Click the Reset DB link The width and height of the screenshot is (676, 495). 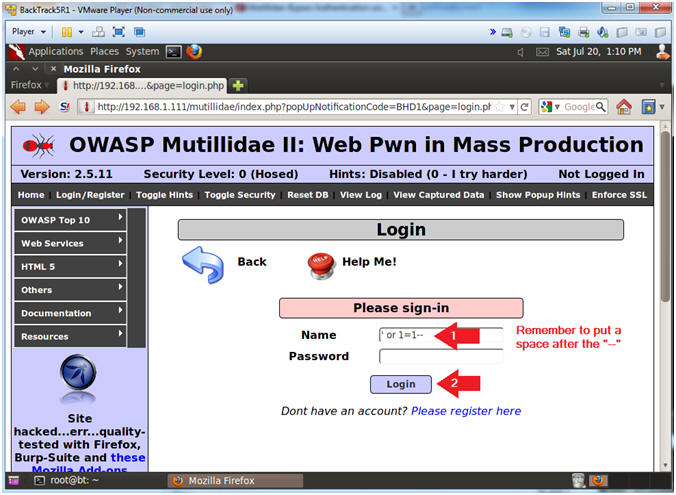coord(308,195)
